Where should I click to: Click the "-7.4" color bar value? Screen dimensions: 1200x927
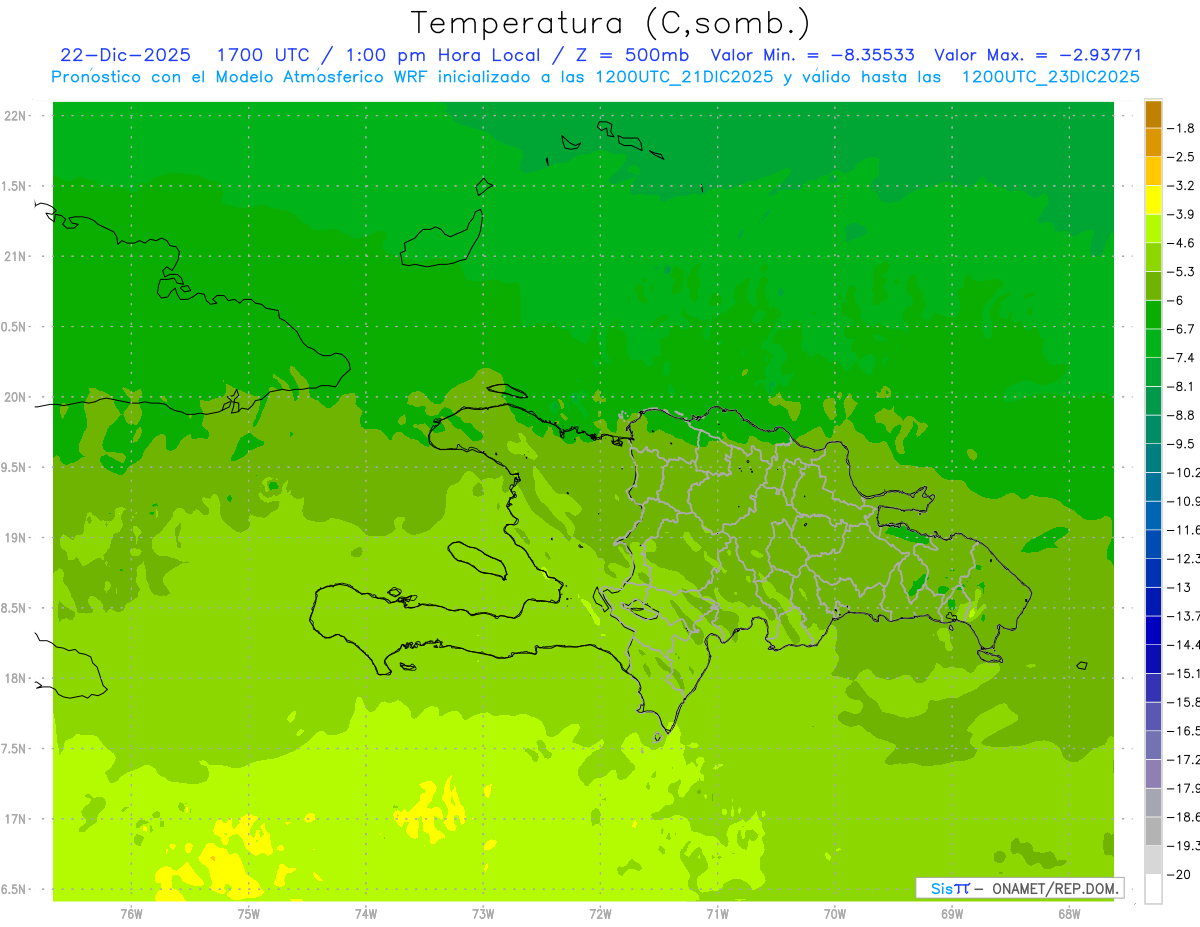(x=1181, y=358)
